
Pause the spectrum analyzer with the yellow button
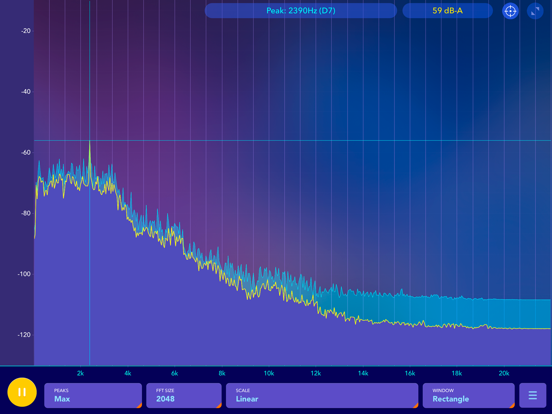click(x=22, y=392)
